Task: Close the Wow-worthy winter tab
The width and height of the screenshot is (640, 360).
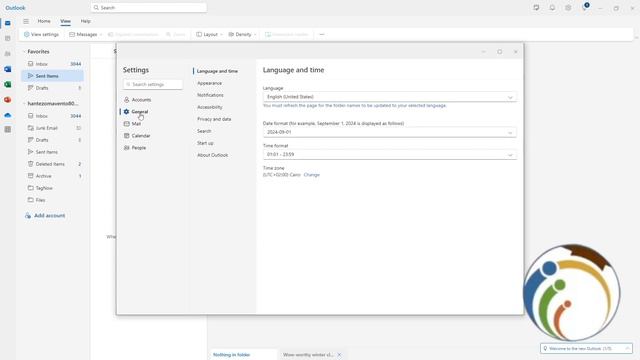Action: [x=339, y=355]
